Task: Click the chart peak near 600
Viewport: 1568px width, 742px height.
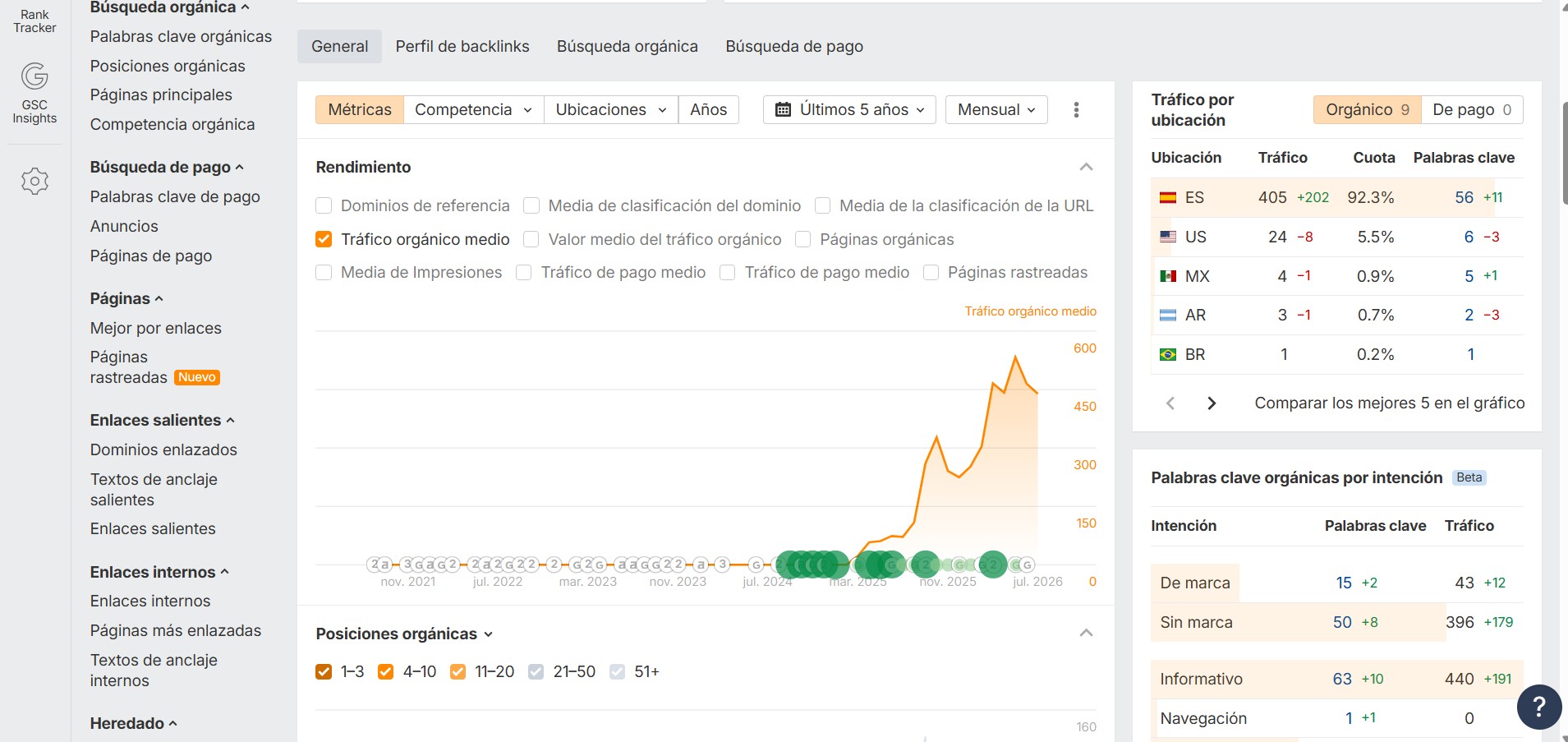Action: (1016, 356)
